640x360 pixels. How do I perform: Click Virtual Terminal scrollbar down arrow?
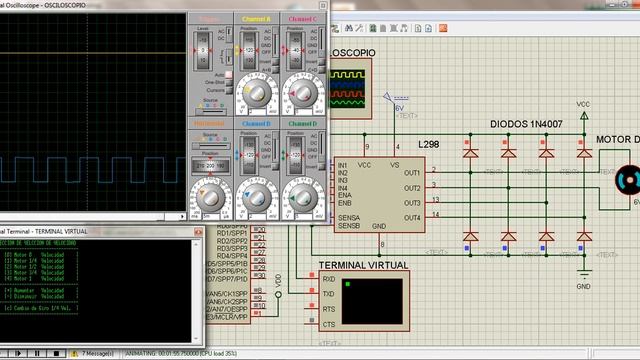[196, 338]
